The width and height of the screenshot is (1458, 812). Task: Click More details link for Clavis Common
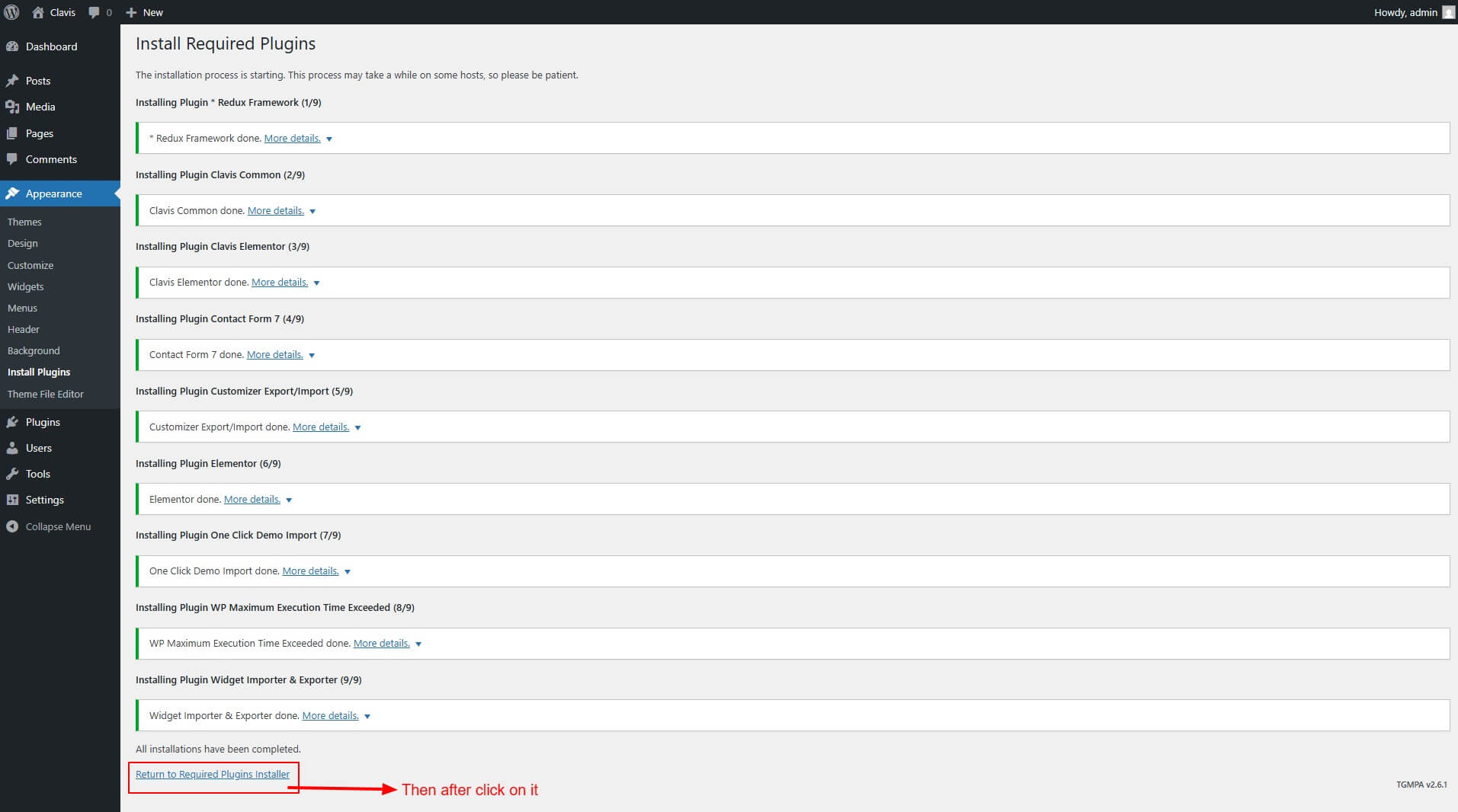coord(275,210)
